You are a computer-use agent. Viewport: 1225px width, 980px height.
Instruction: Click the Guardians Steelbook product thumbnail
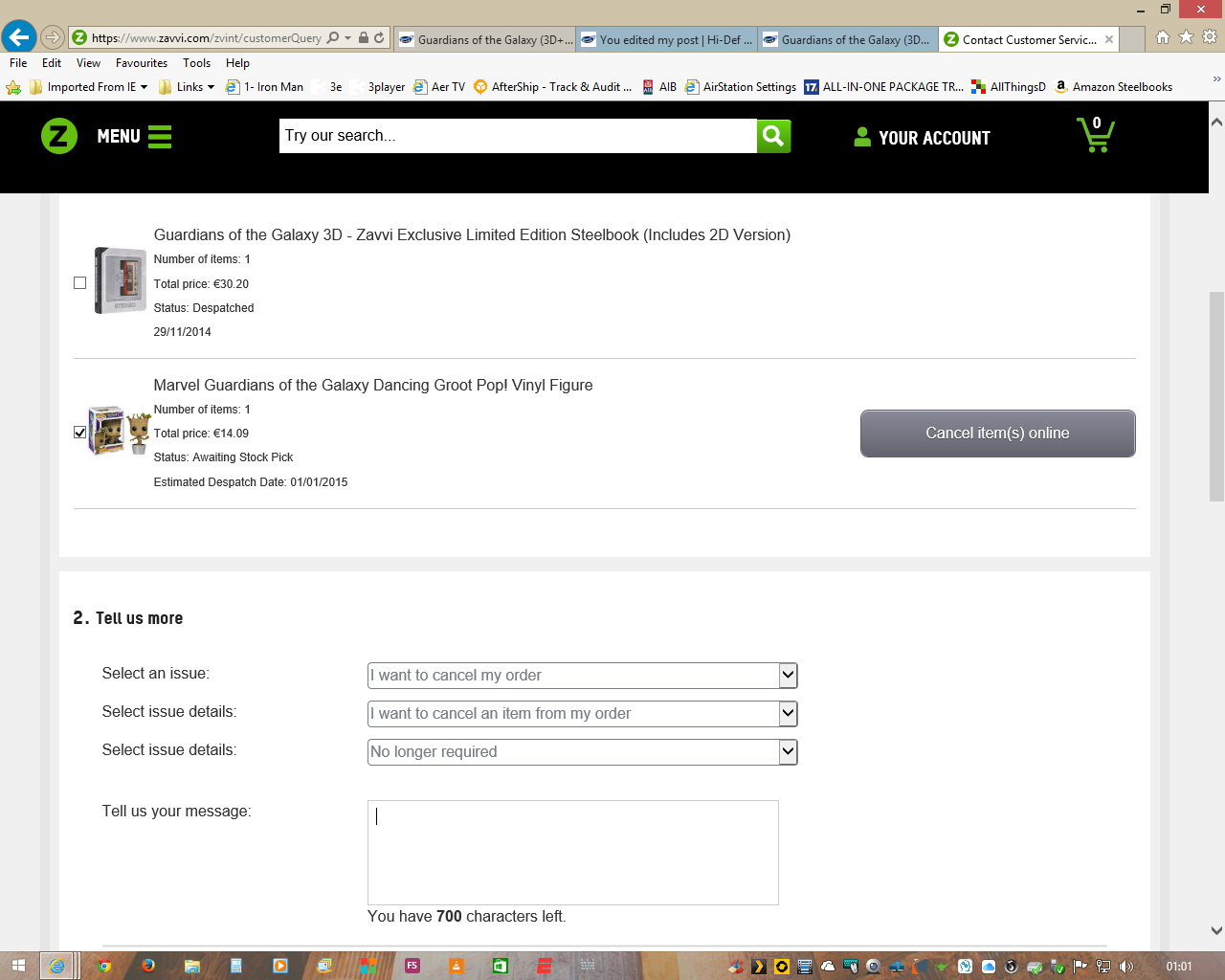pos(120,280)
